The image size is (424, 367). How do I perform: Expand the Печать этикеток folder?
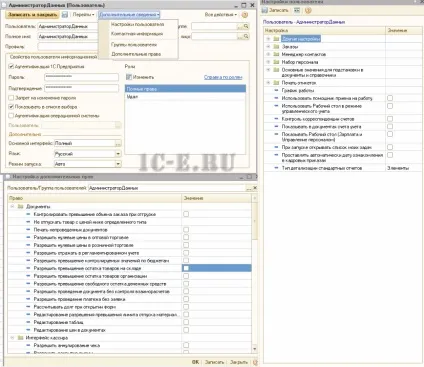pyautogui.click(x=268, y=82)
